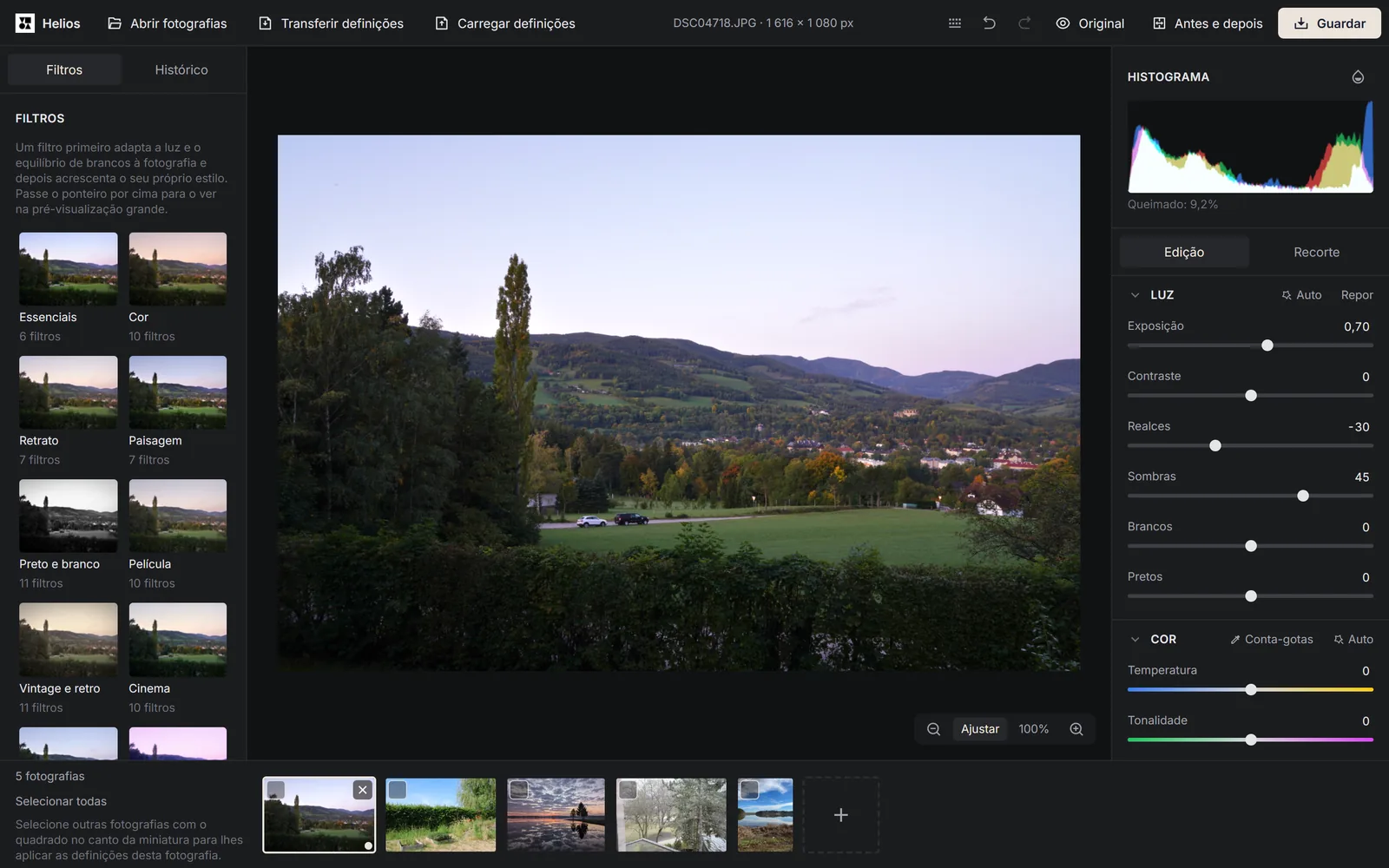Viewport: 1389px width, 868px height.
Task: Click the Exposição slider handle
Action: pyautogui.click(x=1267, y=345)
